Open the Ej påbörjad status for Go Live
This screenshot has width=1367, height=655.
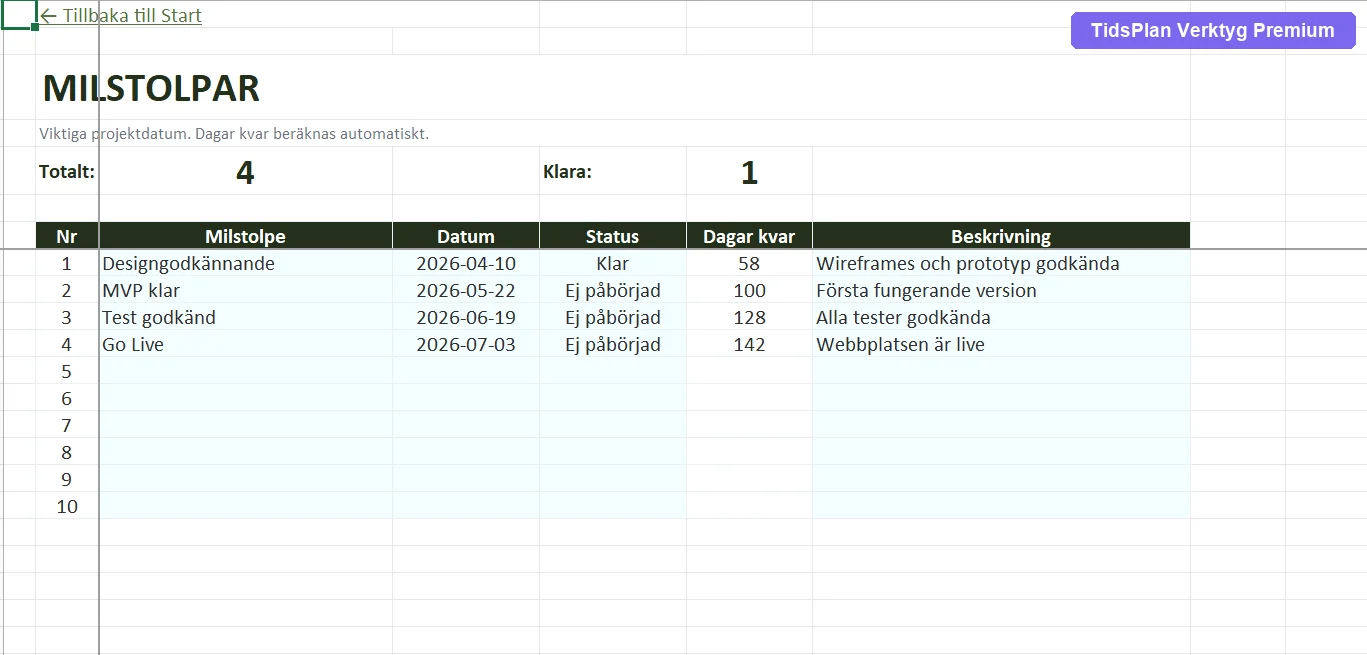tap(612, 344)
